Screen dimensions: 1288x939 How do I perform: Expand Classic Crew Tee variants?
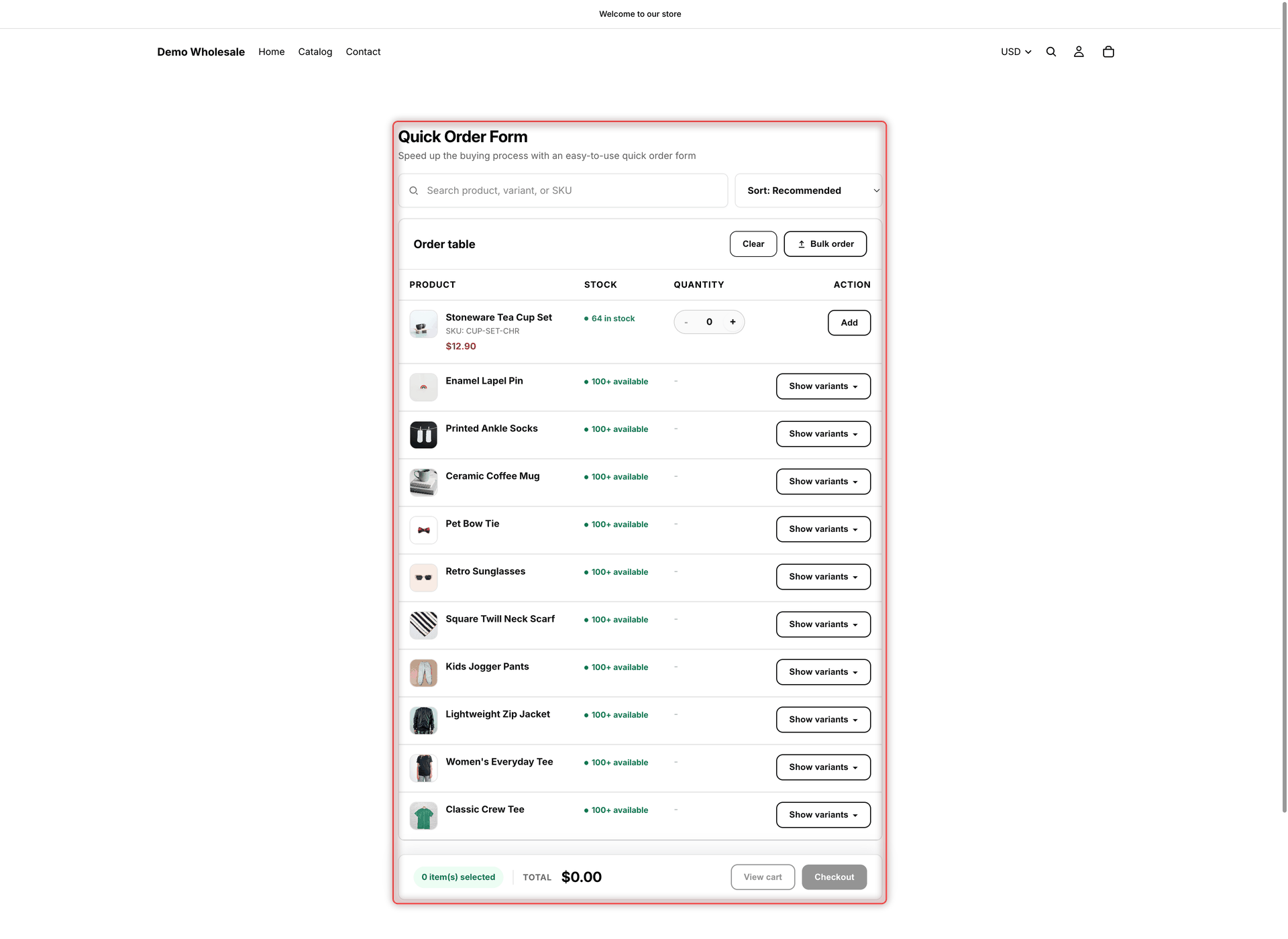pyautogui.click(x=823, y=815)
